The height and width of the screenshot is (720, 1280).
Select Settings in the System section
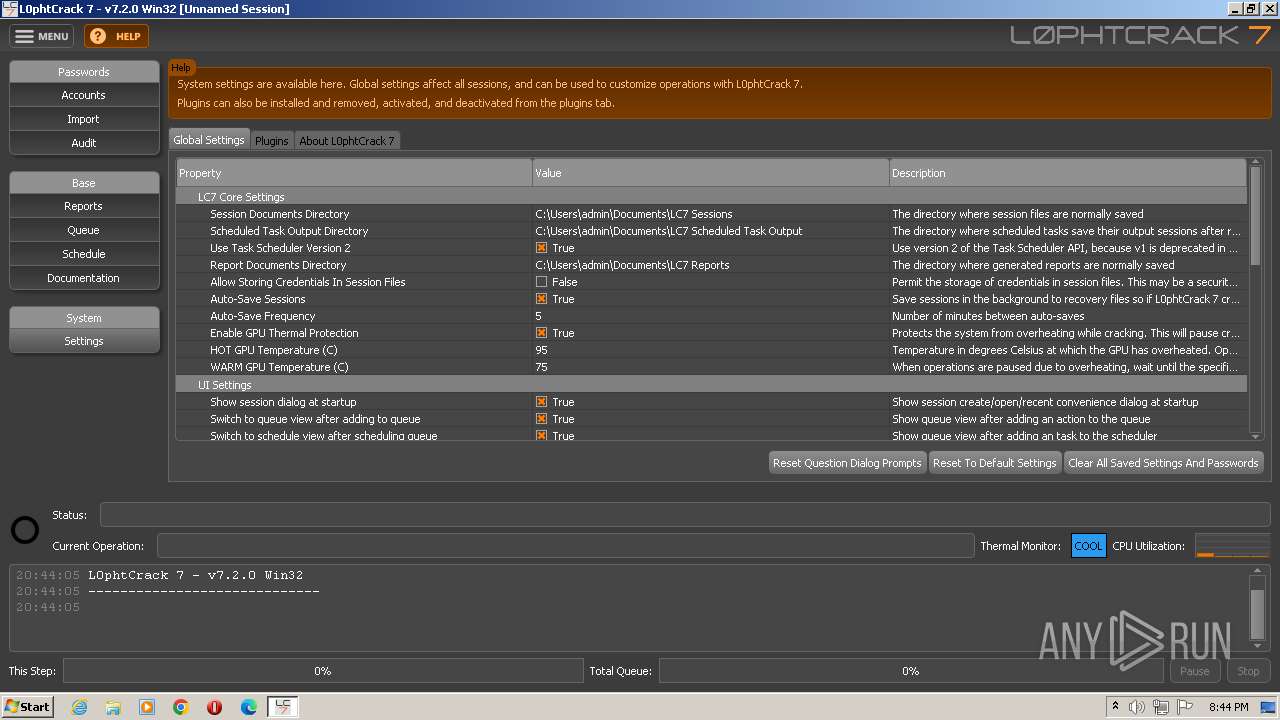[84, 341]
